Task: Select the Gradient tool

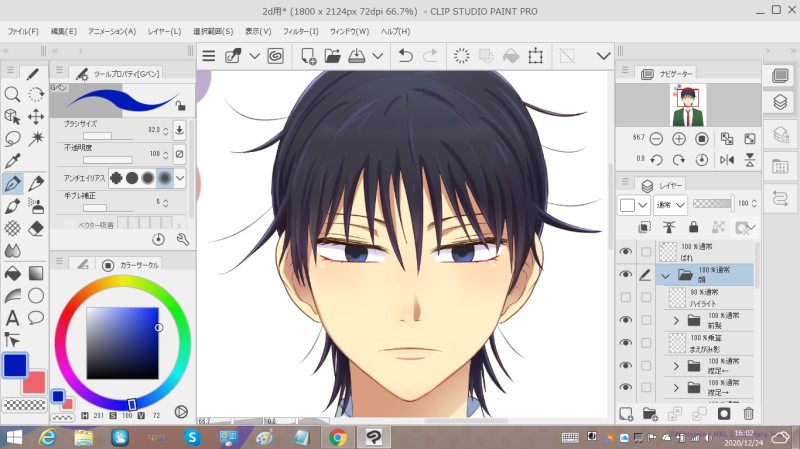Action: coord(36,273)
